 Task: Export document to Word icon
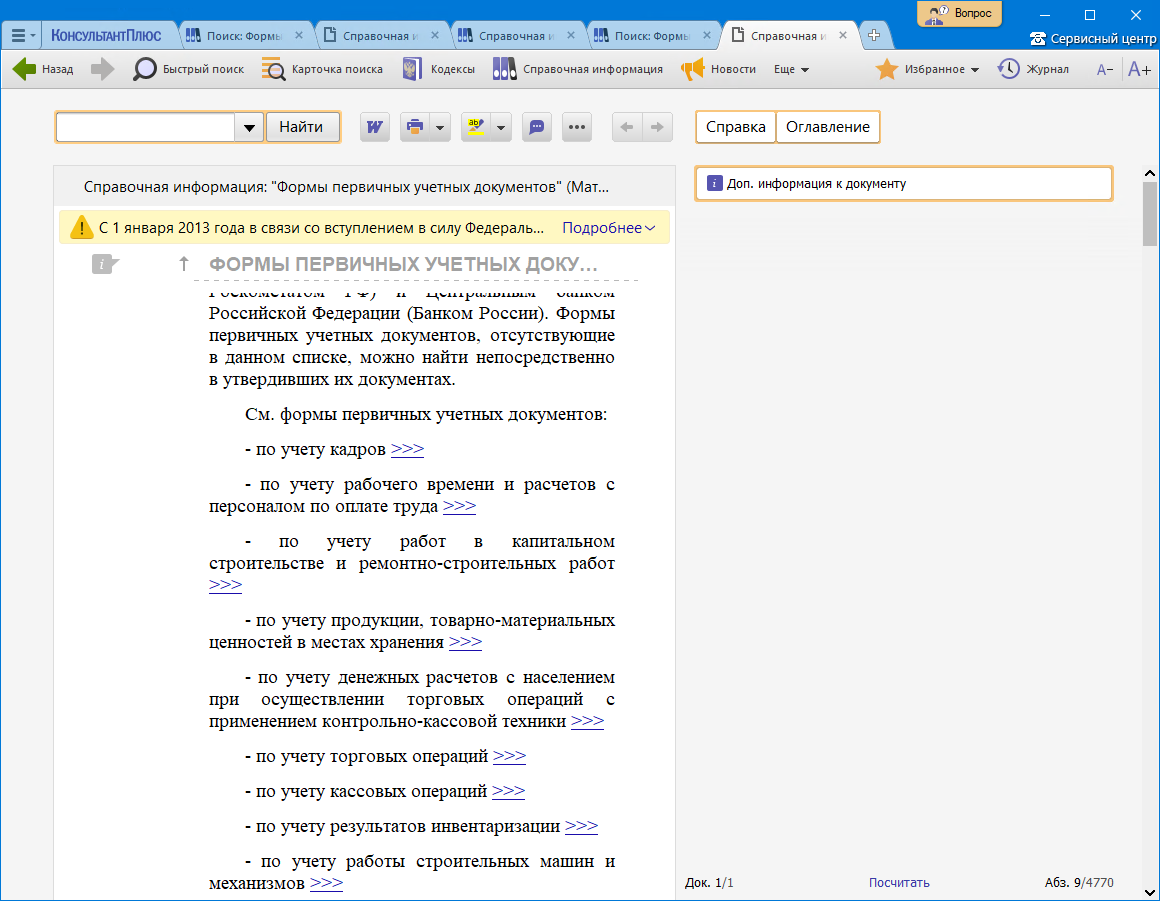[375, 127]
